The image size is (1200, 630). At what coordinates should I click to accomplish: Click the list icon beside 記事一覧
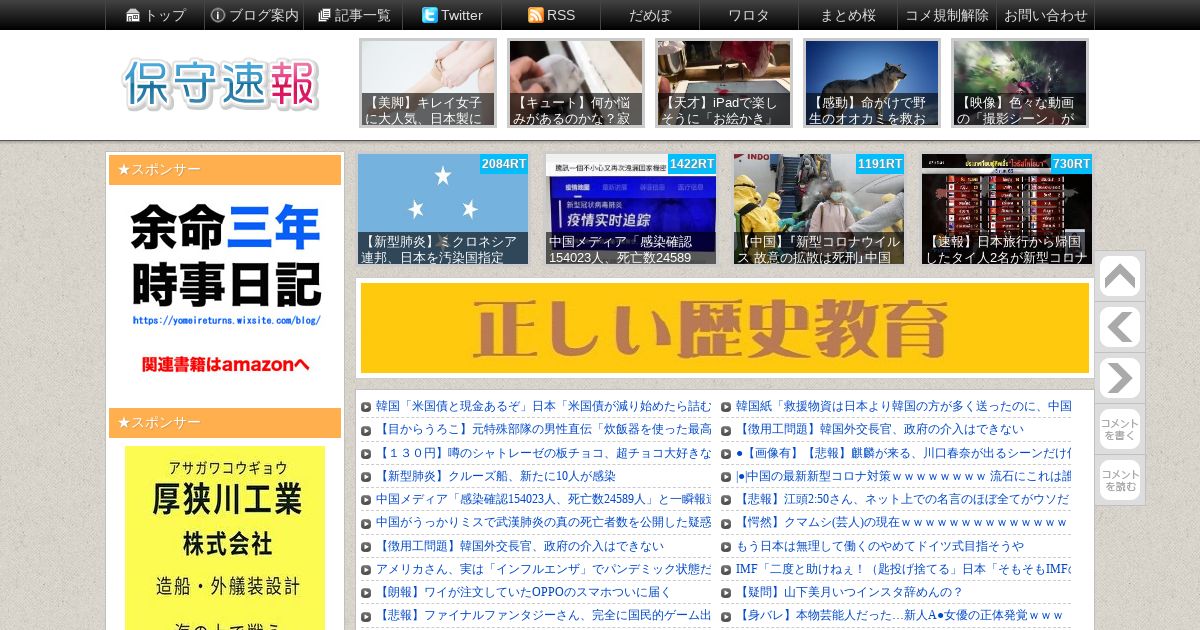tap(324, 15)
